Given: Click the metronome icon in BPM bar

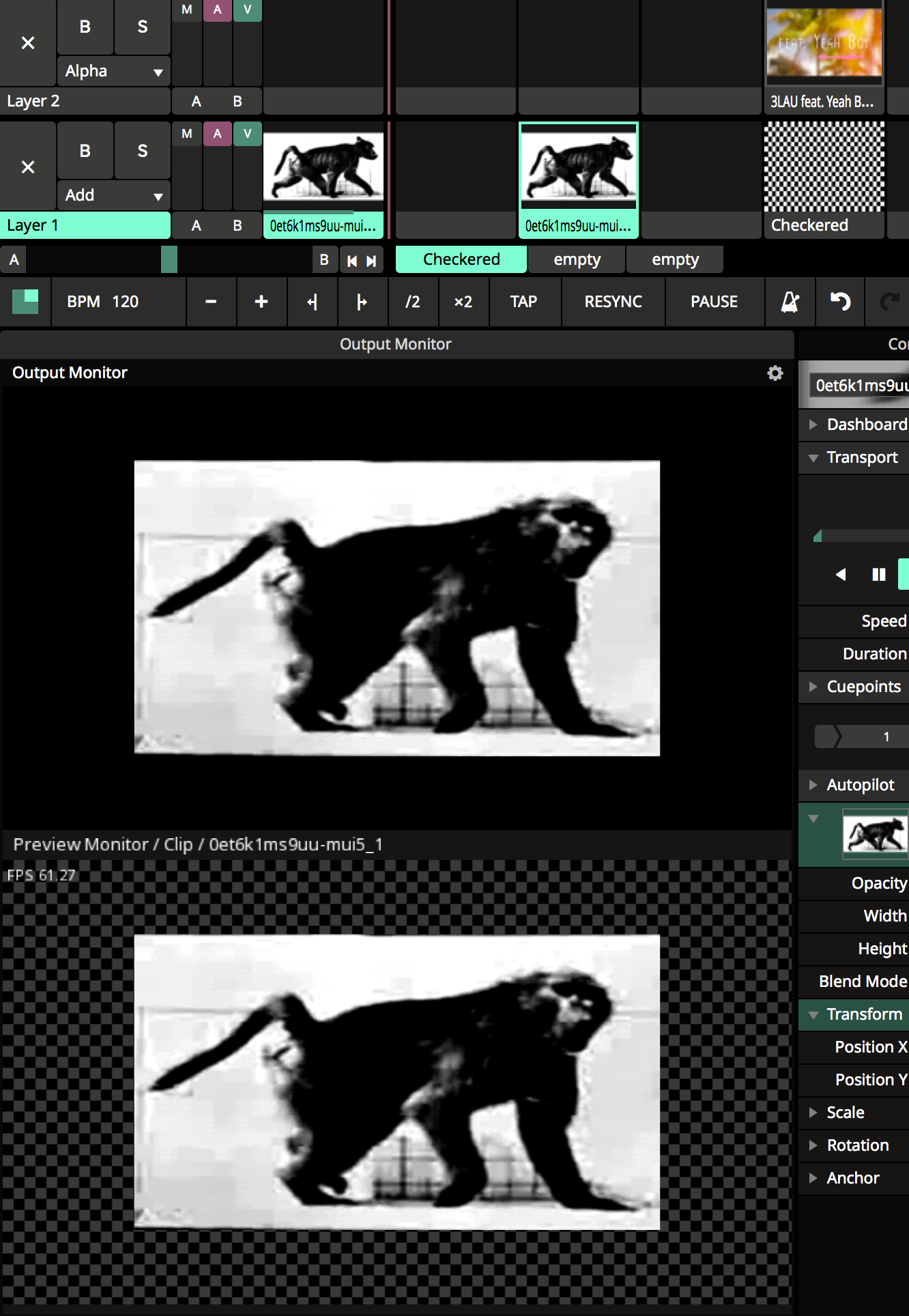Looking at the screenshot, I should (790, 302).
